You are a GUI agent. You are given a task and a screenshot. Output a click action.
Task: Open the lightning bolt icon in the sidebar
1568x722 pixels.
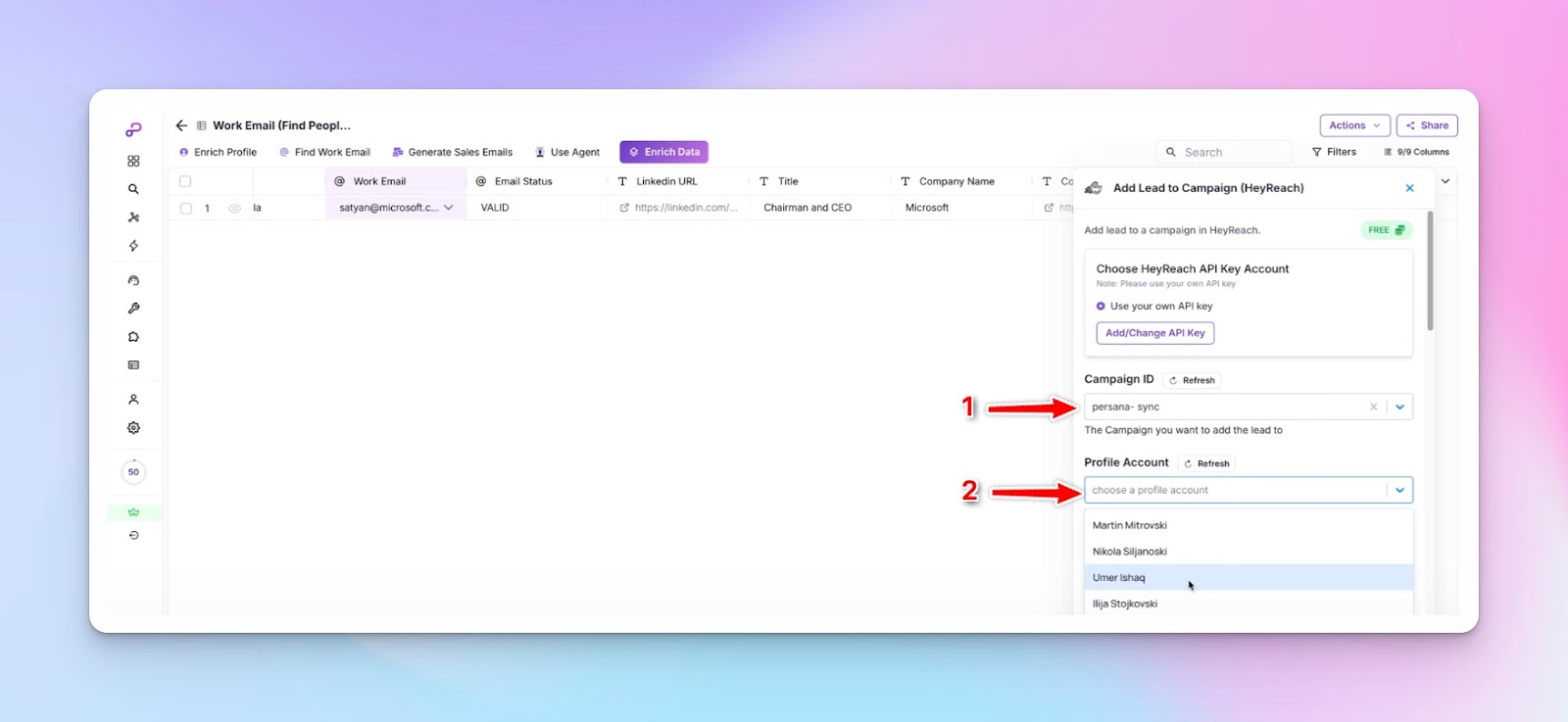point(133,246)
